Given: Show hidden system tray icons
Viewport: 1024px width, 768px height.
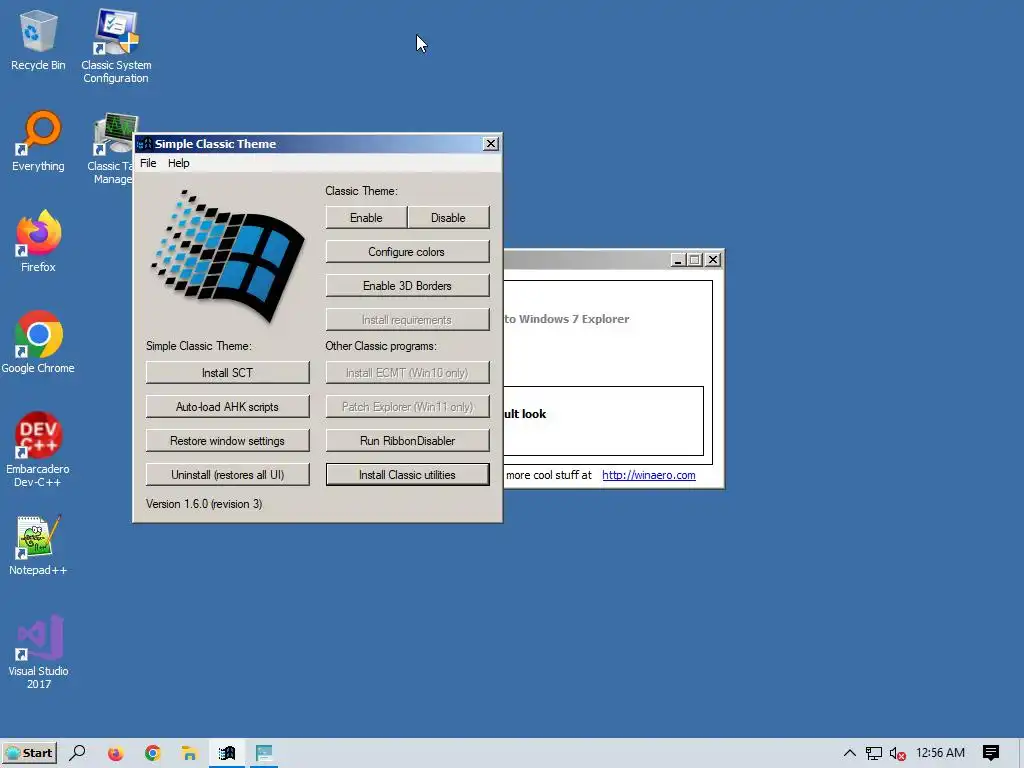Looking at the screenshot, I should [x=849, y=753].
